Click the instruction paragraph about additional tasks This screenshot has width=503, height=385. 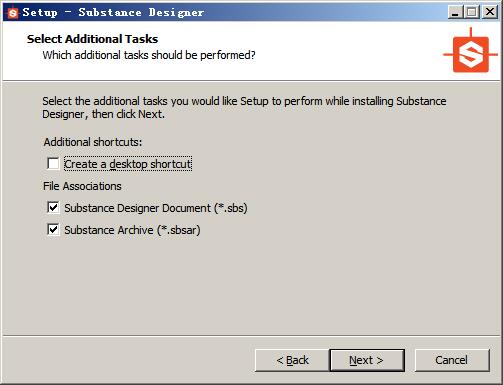(x=244, y=107)
